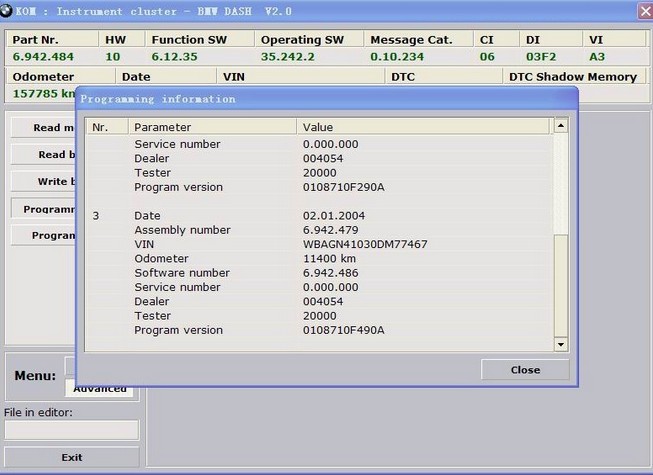Click the Value column header
This screenshot has height=475, width=653.
click(425, 127)
